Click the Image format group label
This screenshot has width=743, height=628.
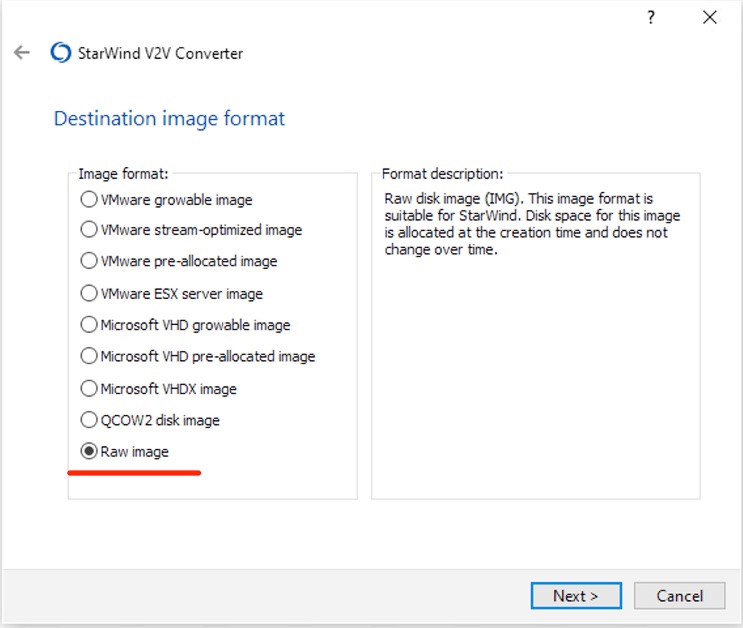coord(123,174)
